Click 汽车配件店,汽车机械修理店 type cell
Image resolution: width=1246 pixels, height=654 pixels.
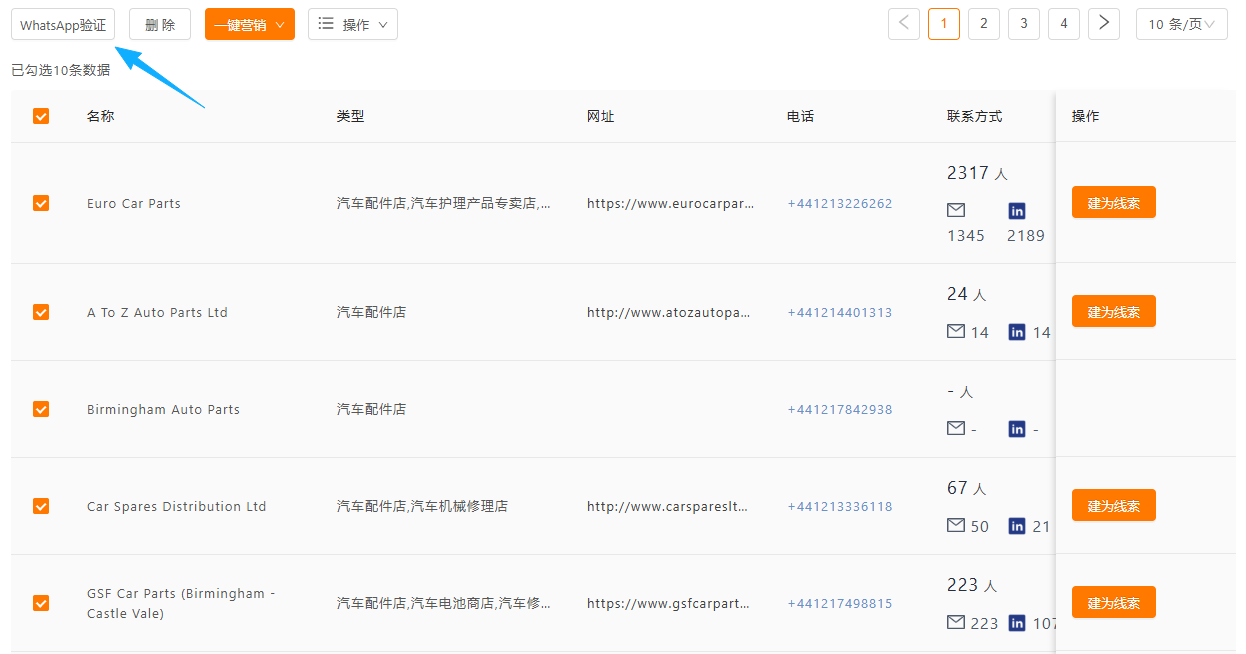[x=422, y=506]
